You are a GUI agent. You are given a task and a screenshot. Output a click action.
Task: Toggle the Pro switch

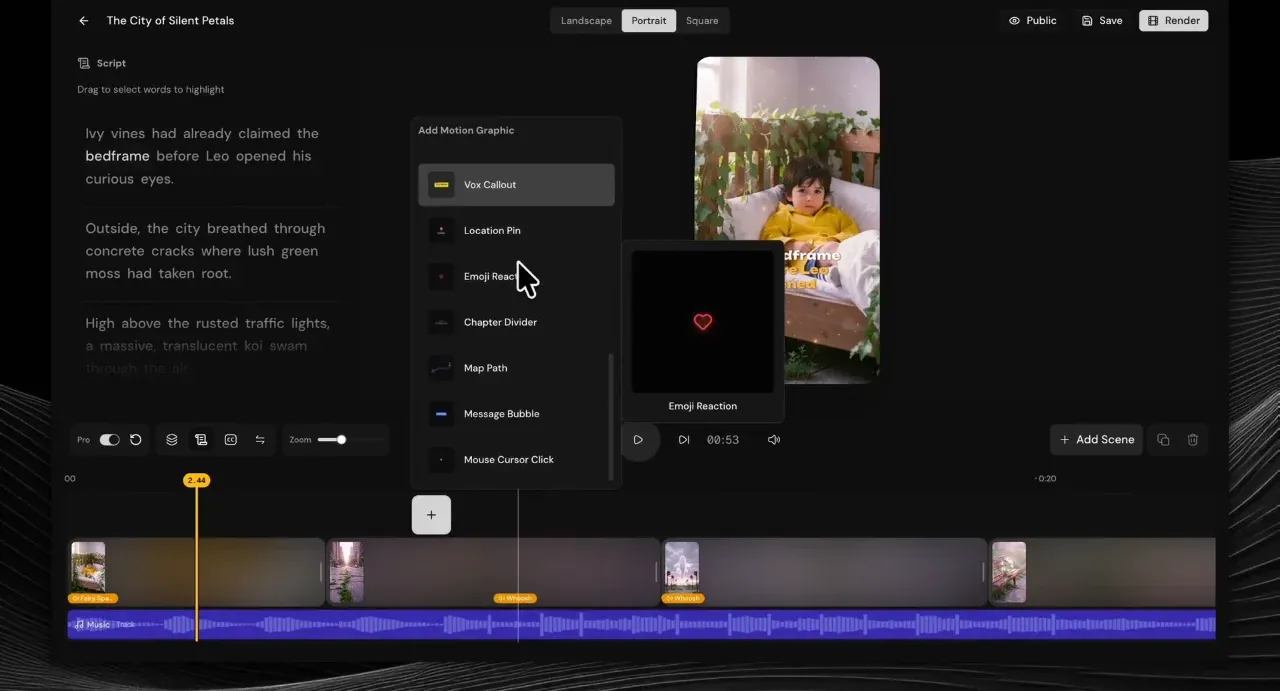point(109,439)
